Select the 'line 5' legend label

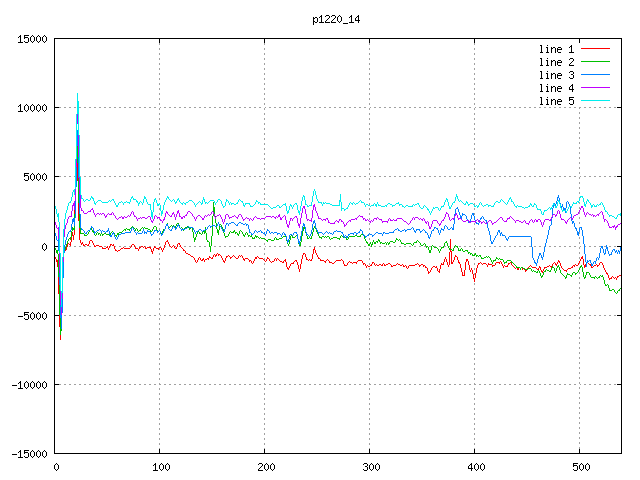(x=556, y=102)
